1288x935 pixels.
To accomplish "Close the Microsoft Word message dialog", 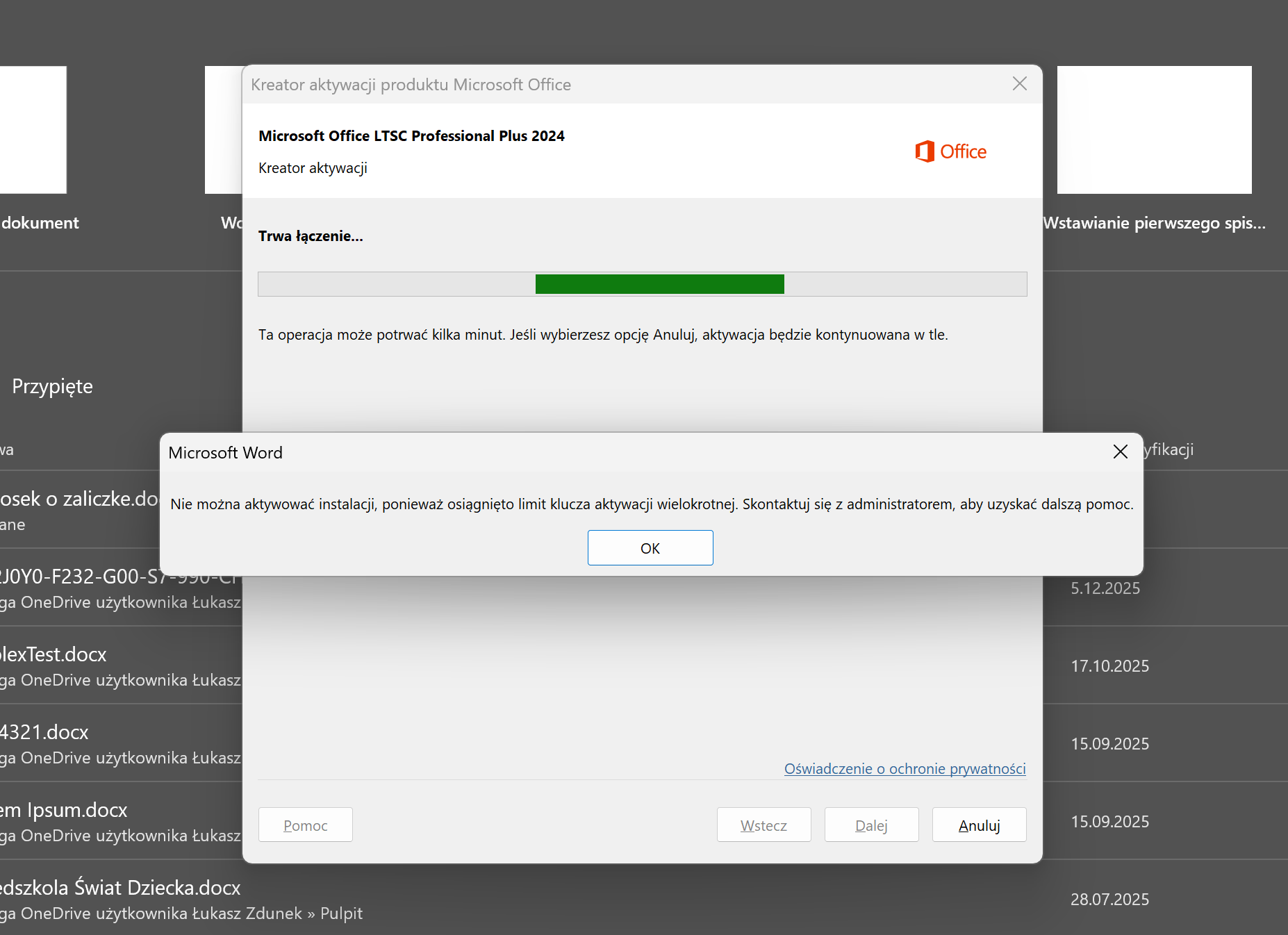I will [1120, 452].
